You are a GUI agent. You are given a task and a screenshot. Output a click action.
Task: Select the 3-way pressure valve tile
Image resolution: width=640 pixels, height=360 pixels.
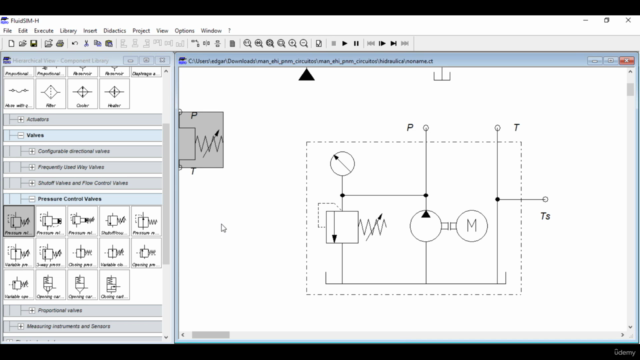point(51,253)
